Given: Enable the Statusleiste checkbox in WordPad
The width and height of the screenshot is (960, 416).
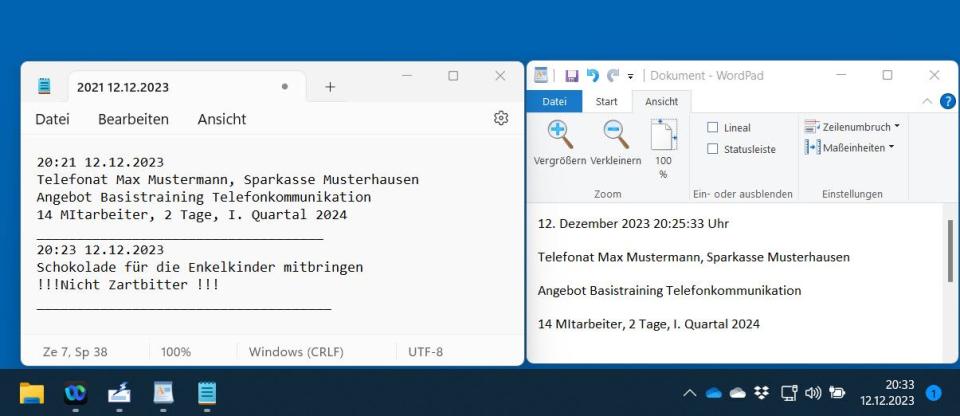Looking at the screenshot, I should click(x=713, y=149).
